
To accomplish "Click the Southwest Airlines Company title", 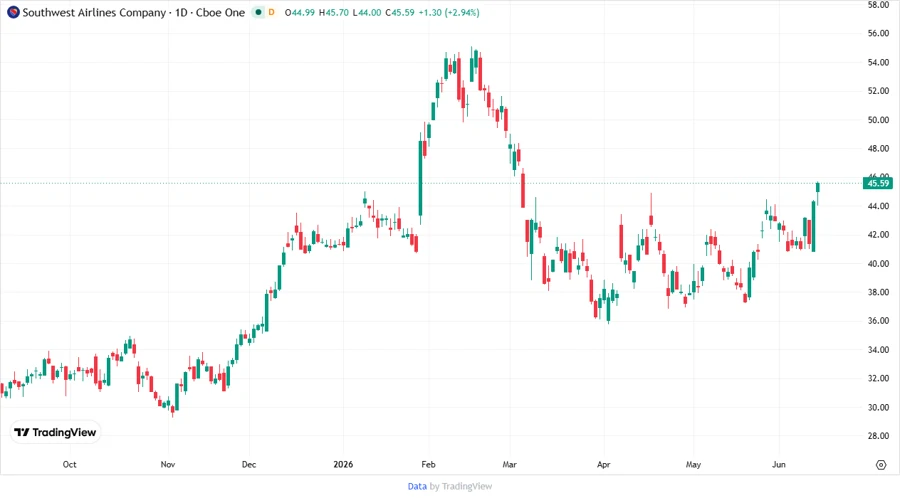I will [x=94, y=12].
